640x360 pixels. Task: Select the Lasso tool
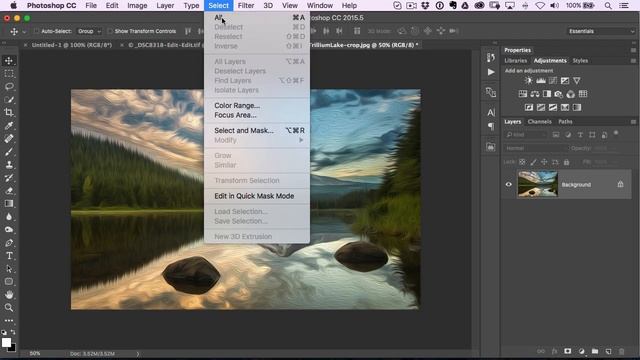[x=9, y=87]
